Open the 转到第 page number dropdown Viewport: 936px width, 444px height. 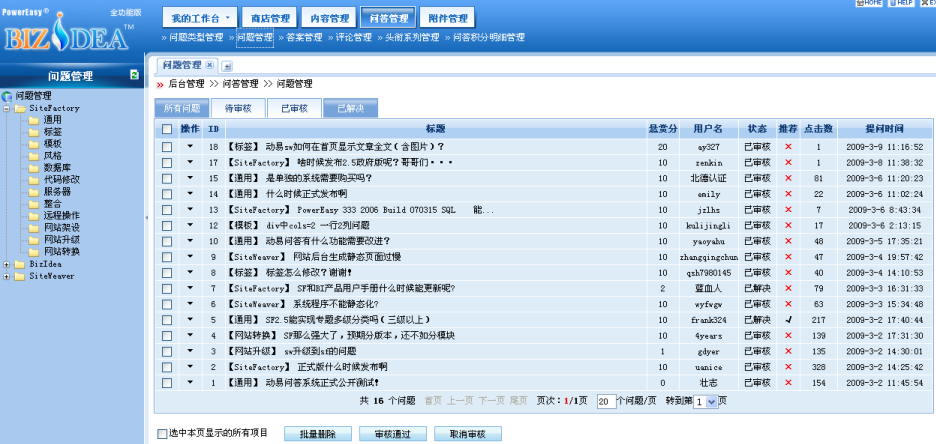(712, 401)
